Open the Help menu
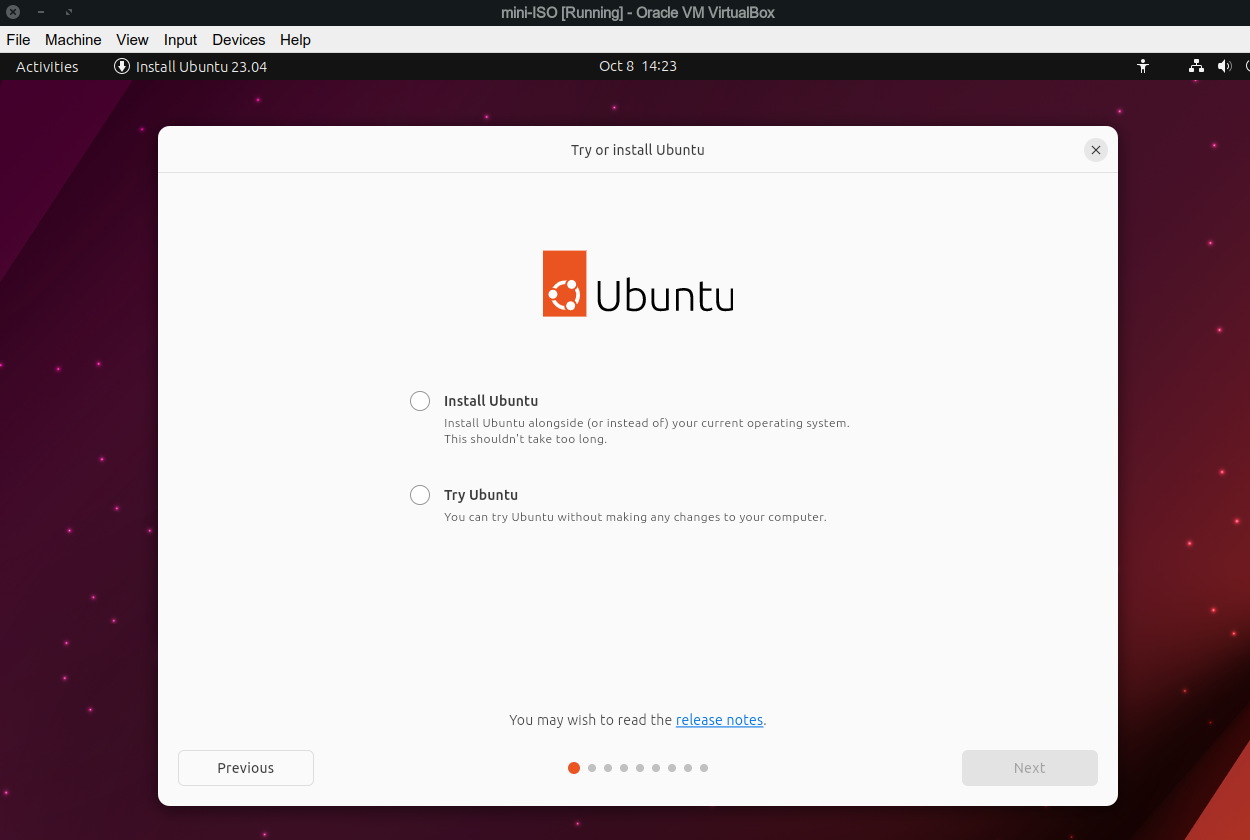 295,40
